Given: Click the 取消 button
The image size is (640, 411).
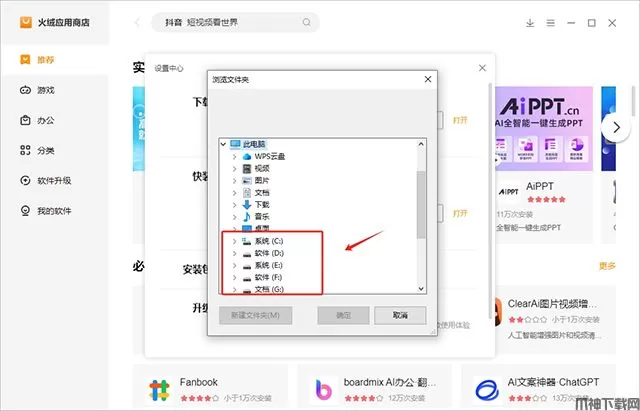Looking at the screenshot, I should point(400,315).
